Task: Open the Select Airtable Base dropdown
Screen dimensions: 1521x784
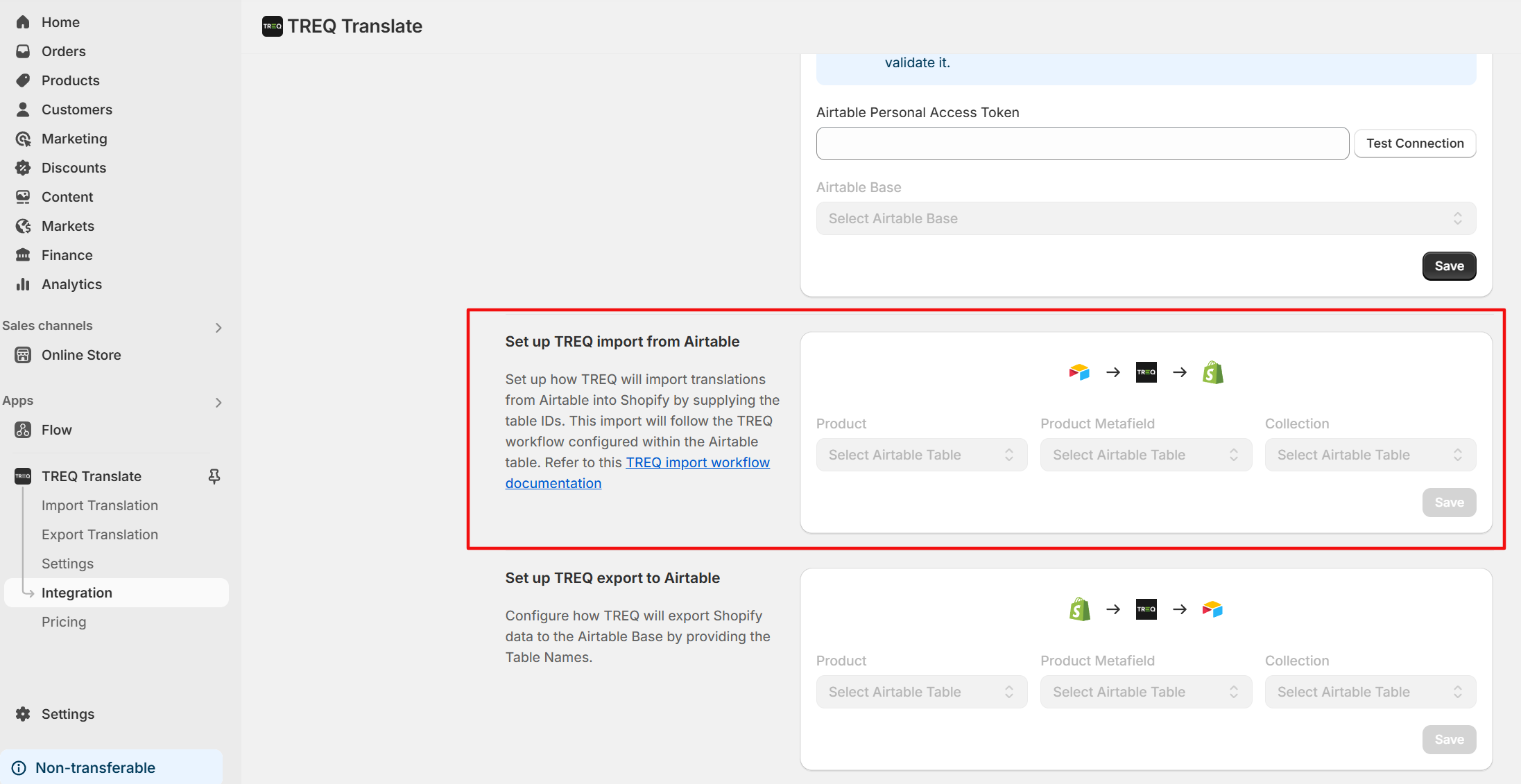Action: tap(1146, 218)
